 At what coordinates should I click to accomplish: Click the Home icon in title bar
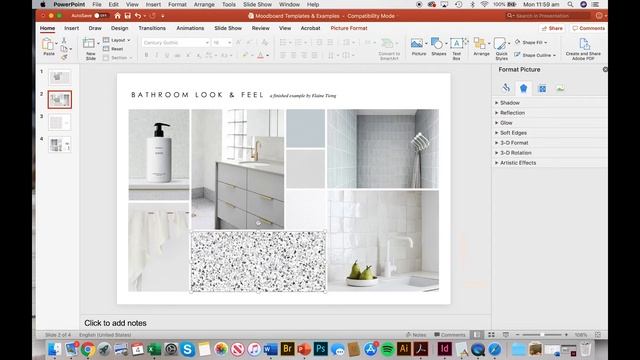tap(118, 16)
